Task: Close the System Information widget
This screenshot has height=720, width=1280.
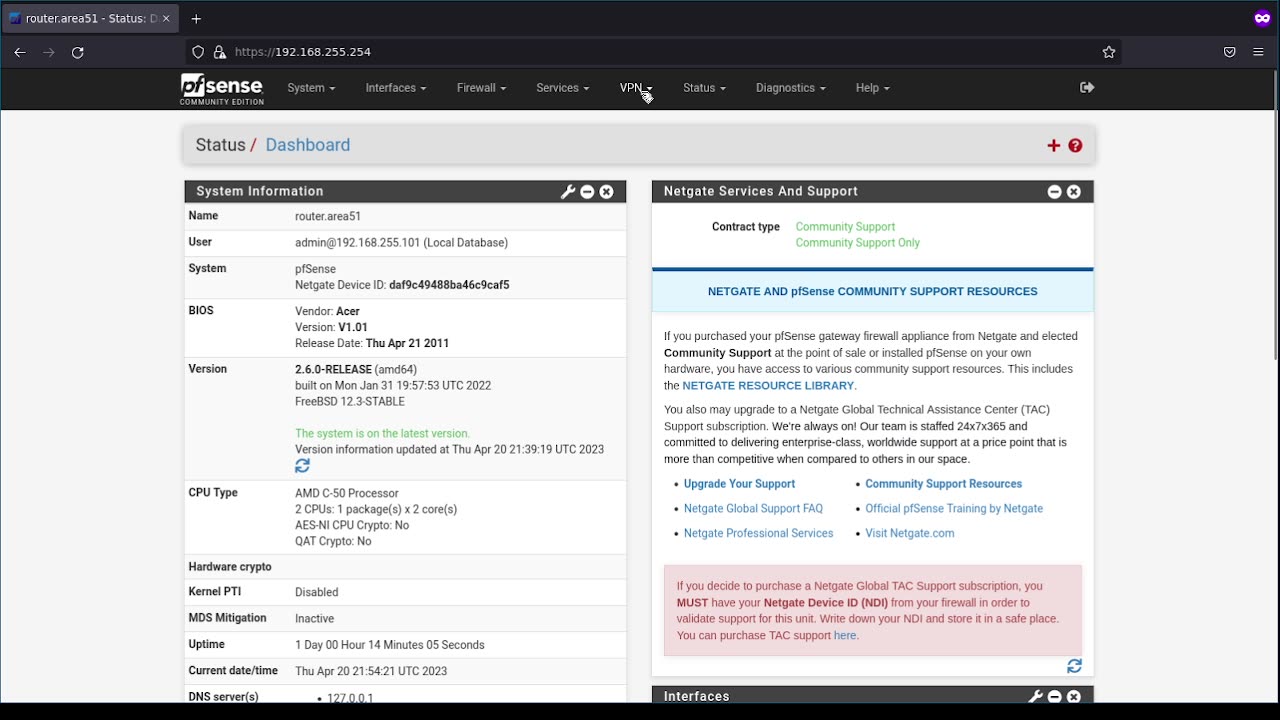Action: 606,192
